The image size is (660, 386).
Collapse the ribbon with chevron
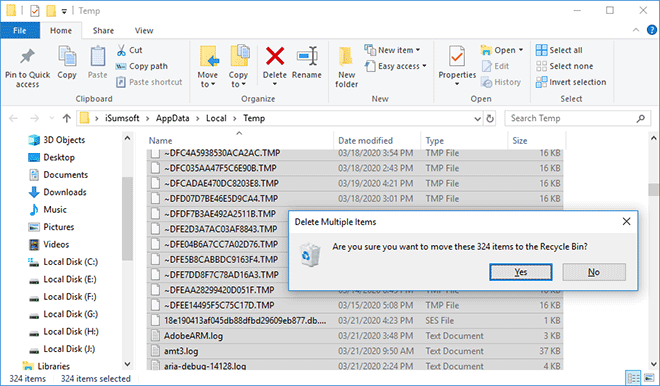click(636, 30)
